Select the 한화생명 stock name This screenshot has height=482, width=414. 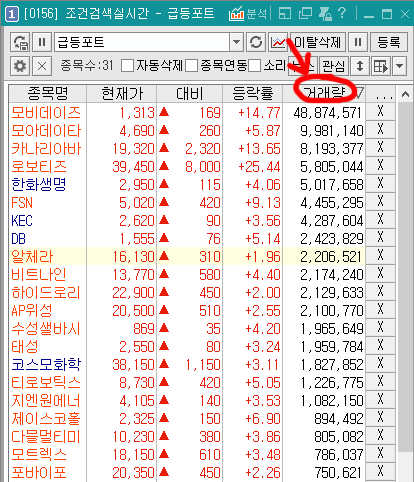tap(39, 185)
